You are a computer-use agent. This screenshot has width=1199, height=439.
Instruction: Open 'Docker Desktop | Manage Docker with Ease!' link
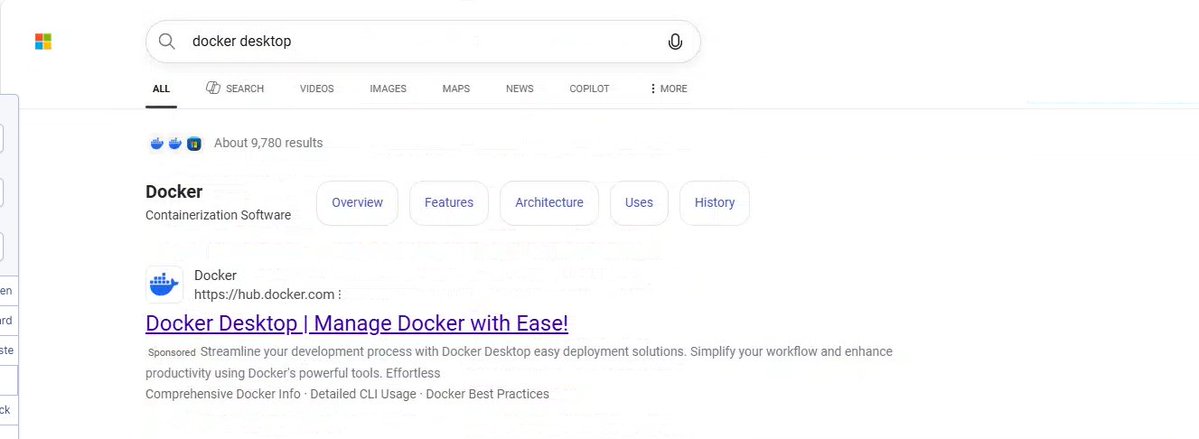click(x=356, y=324)
